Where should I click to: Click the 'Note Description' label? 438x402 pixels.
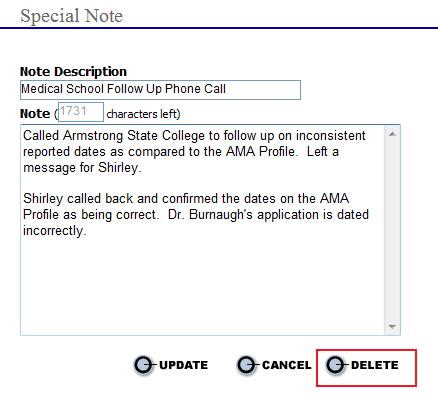(x=73, y=72)
